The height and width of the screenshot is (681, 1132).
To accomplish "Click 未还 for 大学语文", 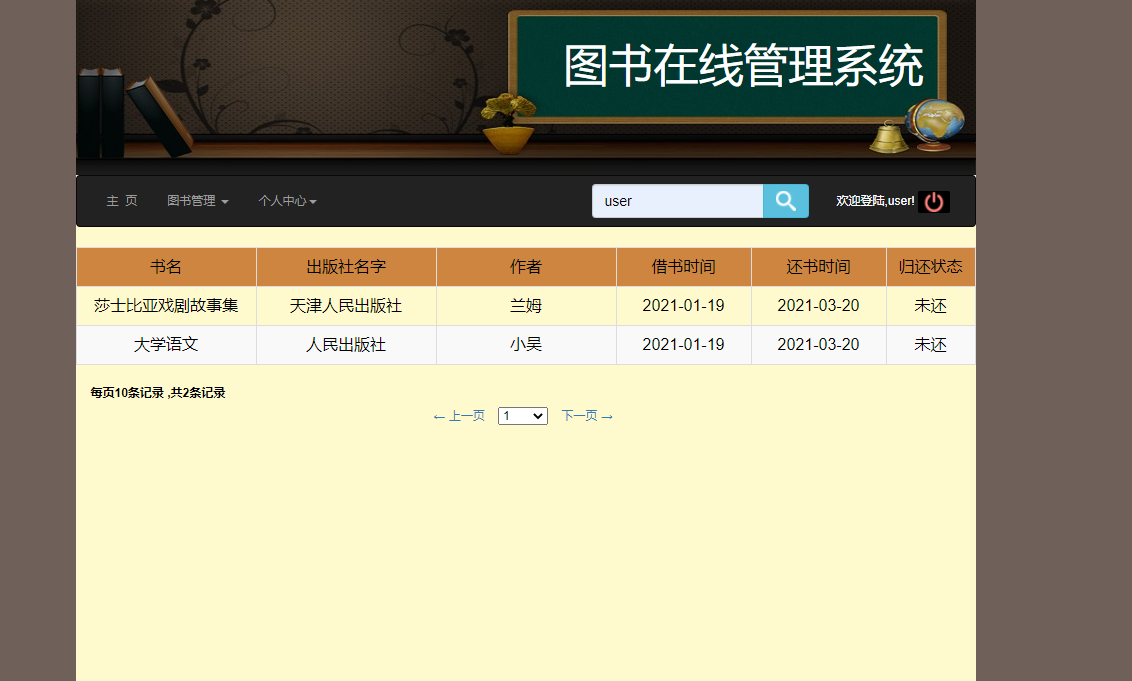I will pyautogui.click(x=929, y=345).
